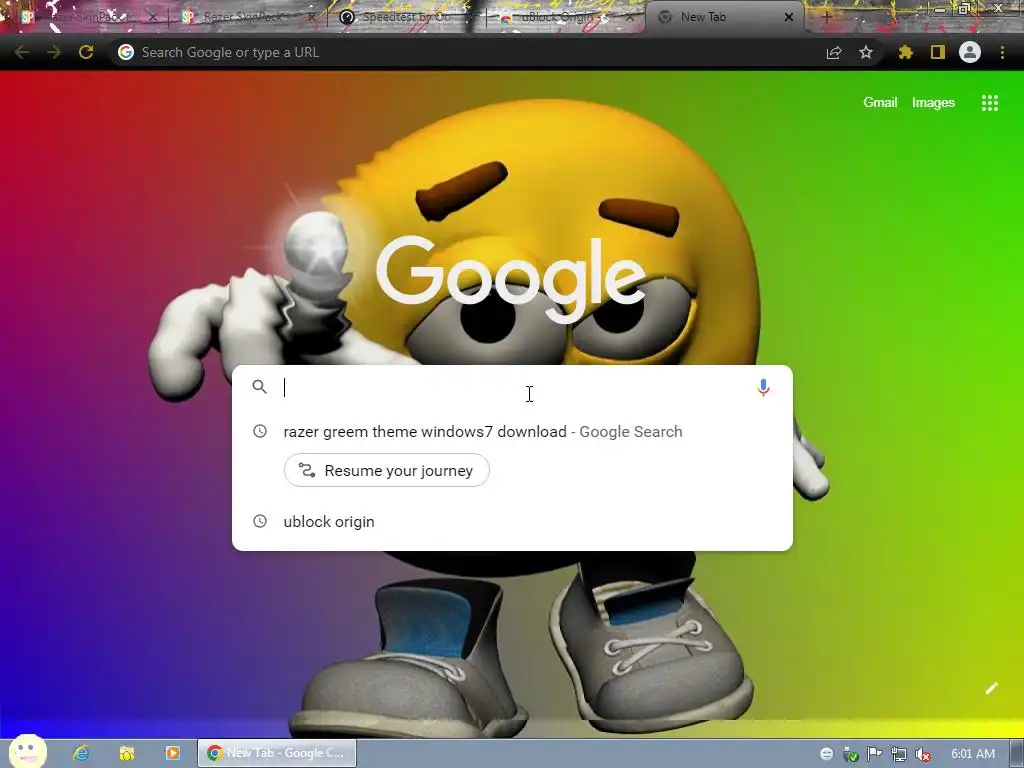The height and width of the screenshot is (768, 1024).
Task: Open Windows Explorer folder from taskbar
Action: pyautogui.click(x=127, y=753)
